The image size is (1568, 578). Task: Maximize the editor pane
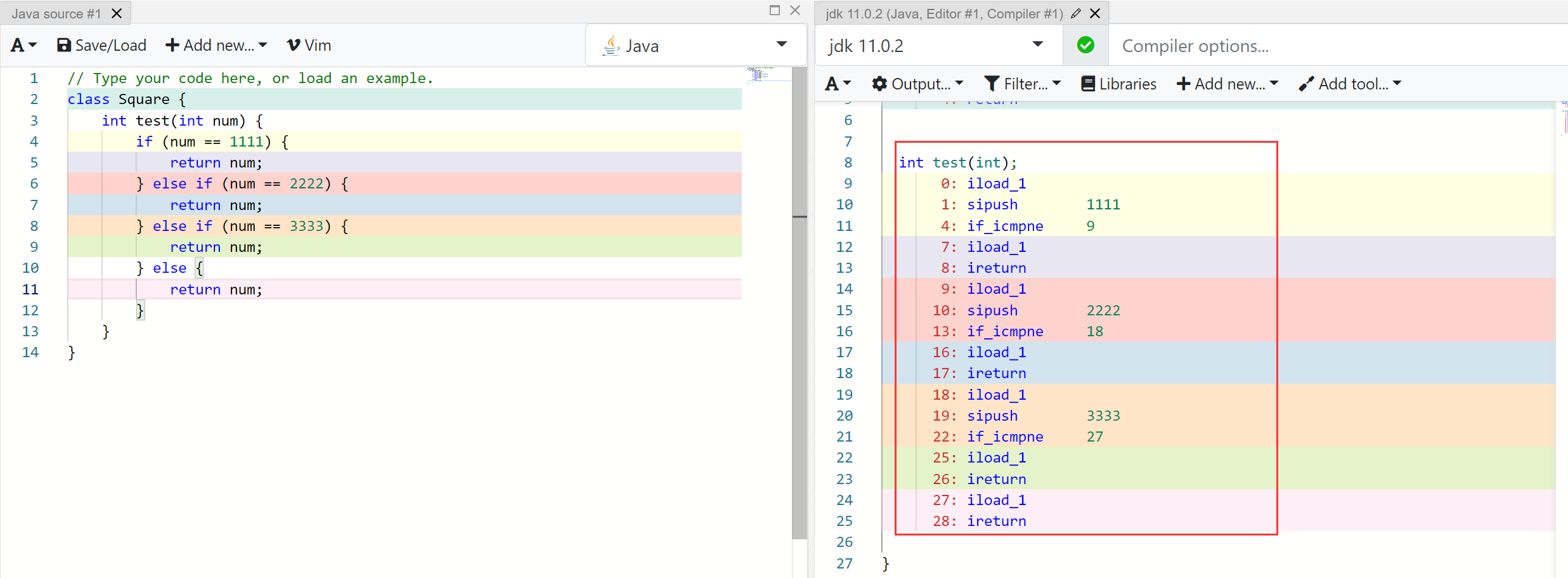point(775,10)
